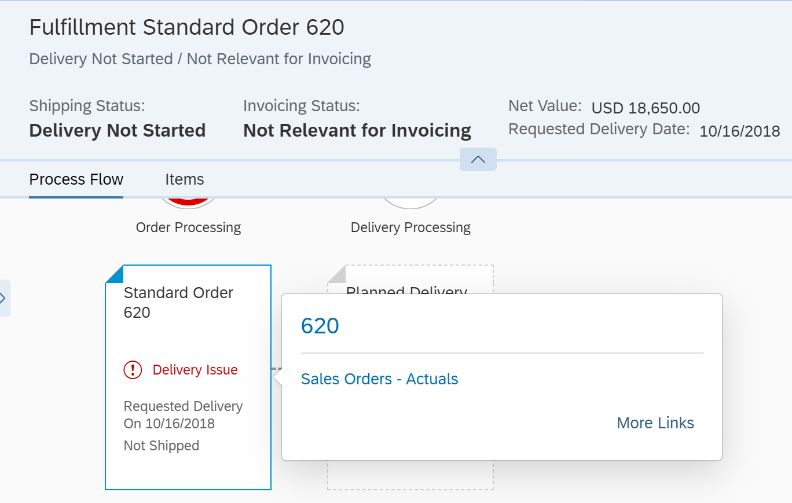Click the Delivery Processing lane label
The height and width of the screenshot is (503, 792).
[x=411, y=227]
